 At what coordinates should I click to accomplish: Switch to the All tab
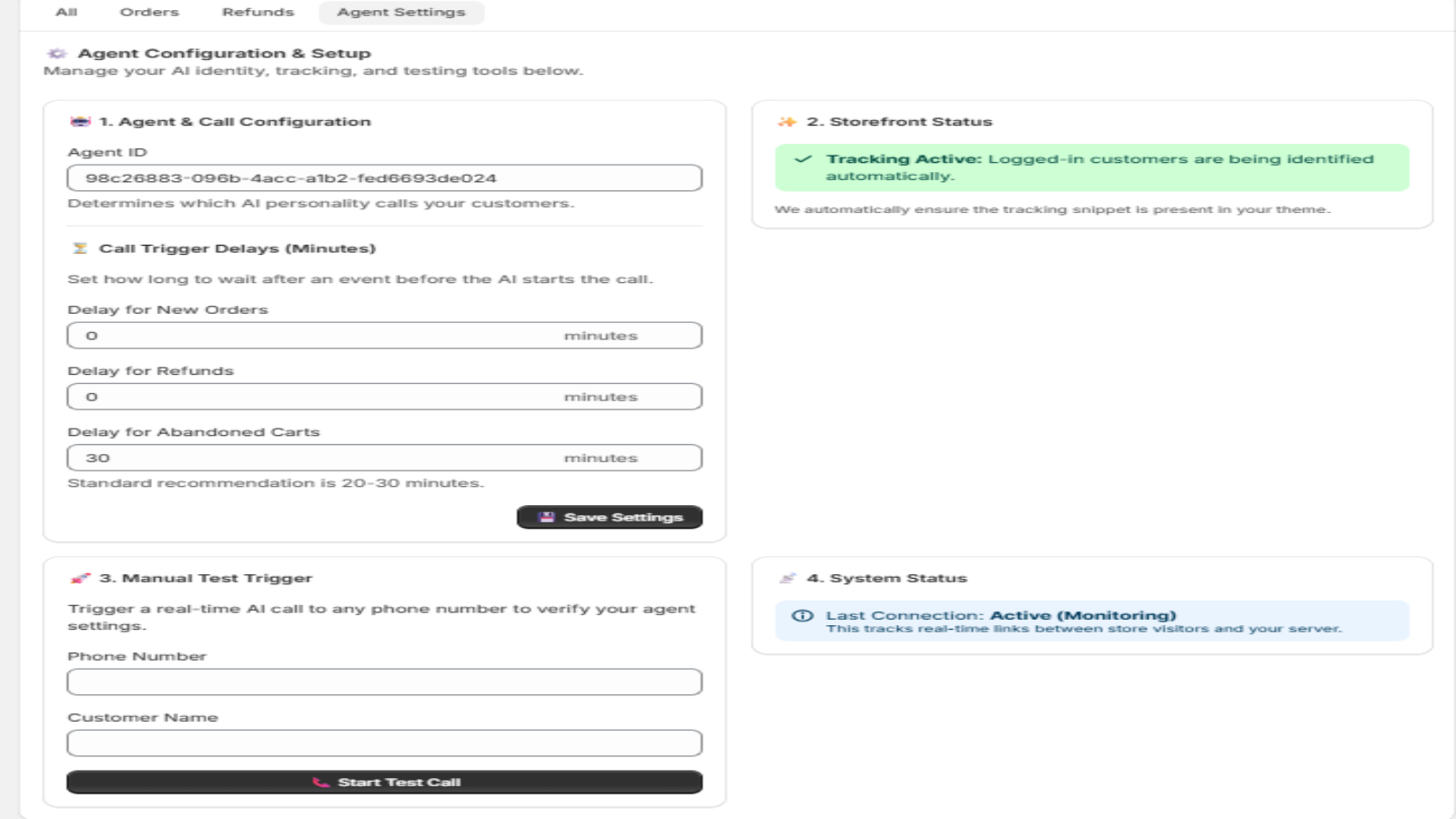point(66,12)
